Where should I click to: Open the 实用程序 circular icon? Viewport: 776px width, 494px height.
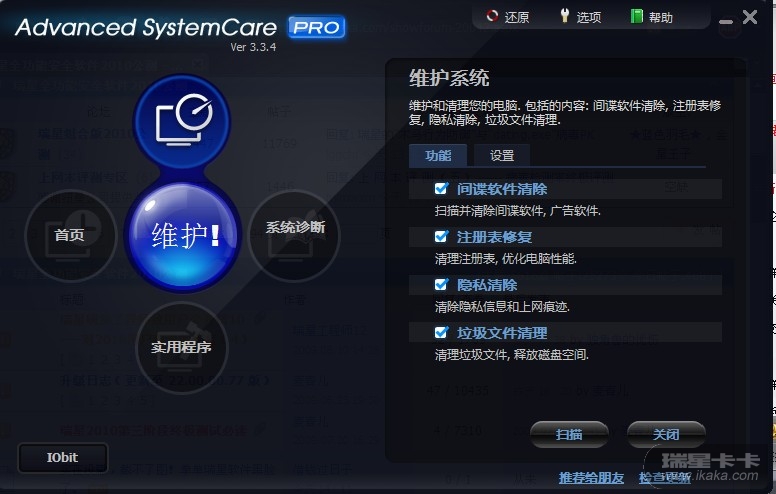coord(182,347)
